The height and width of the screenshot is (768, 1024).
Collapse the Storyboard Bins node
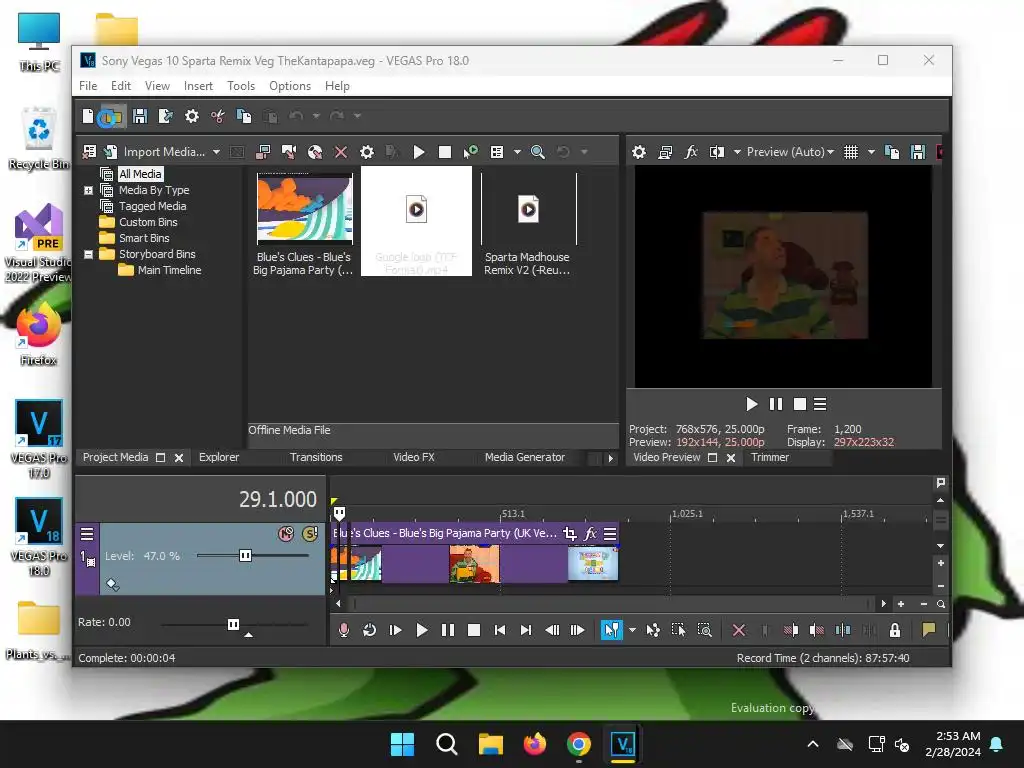88,254
